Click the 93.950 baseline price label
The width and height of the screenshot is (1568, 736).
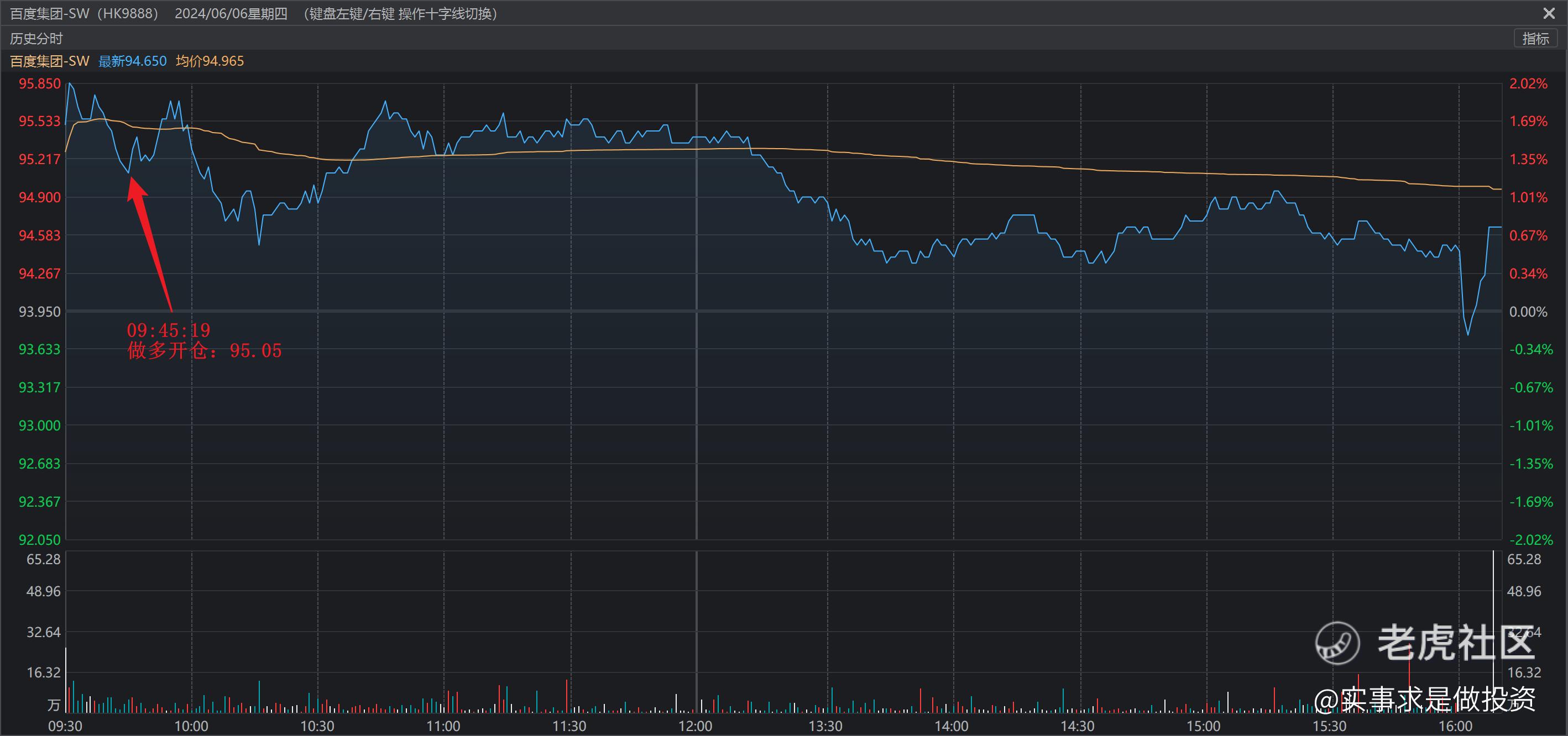[x=40, y=312]
